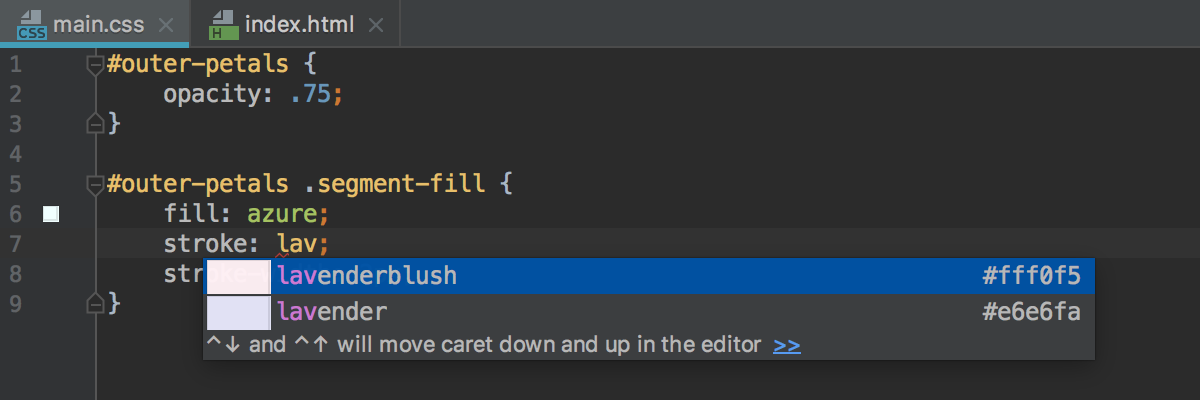1200x400 pixels.
Task: Select the main.css tab
Action: pos(94,23)
